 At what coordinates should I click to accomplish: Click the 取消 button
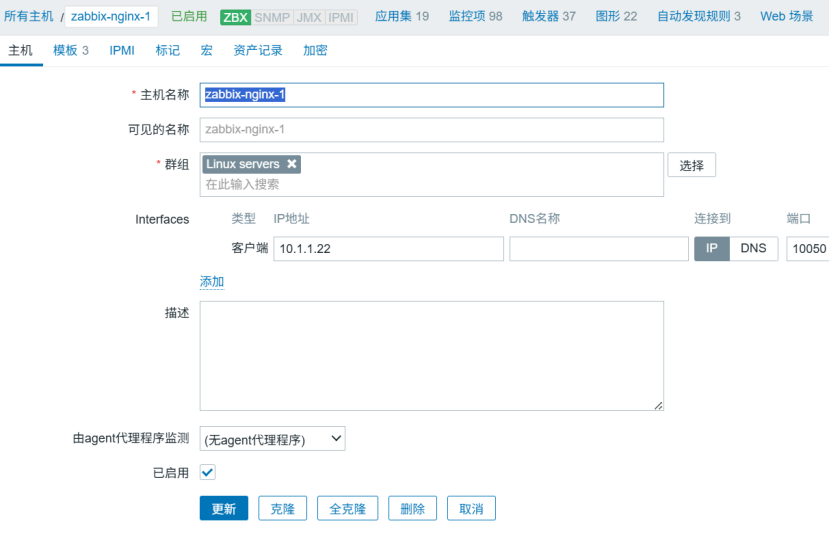click(471, 509)
